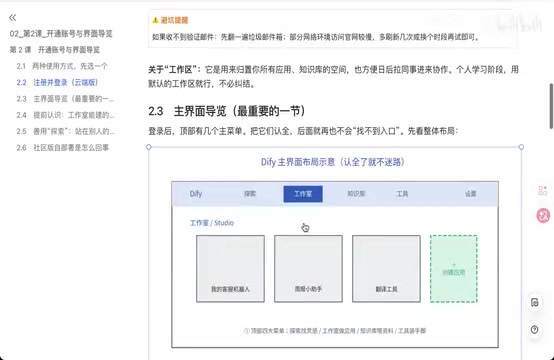This screenshot has width=554, height=360.
Task: Go to heading 第 2 课 开通账号与界面导览
Action: tap(55, 50)
